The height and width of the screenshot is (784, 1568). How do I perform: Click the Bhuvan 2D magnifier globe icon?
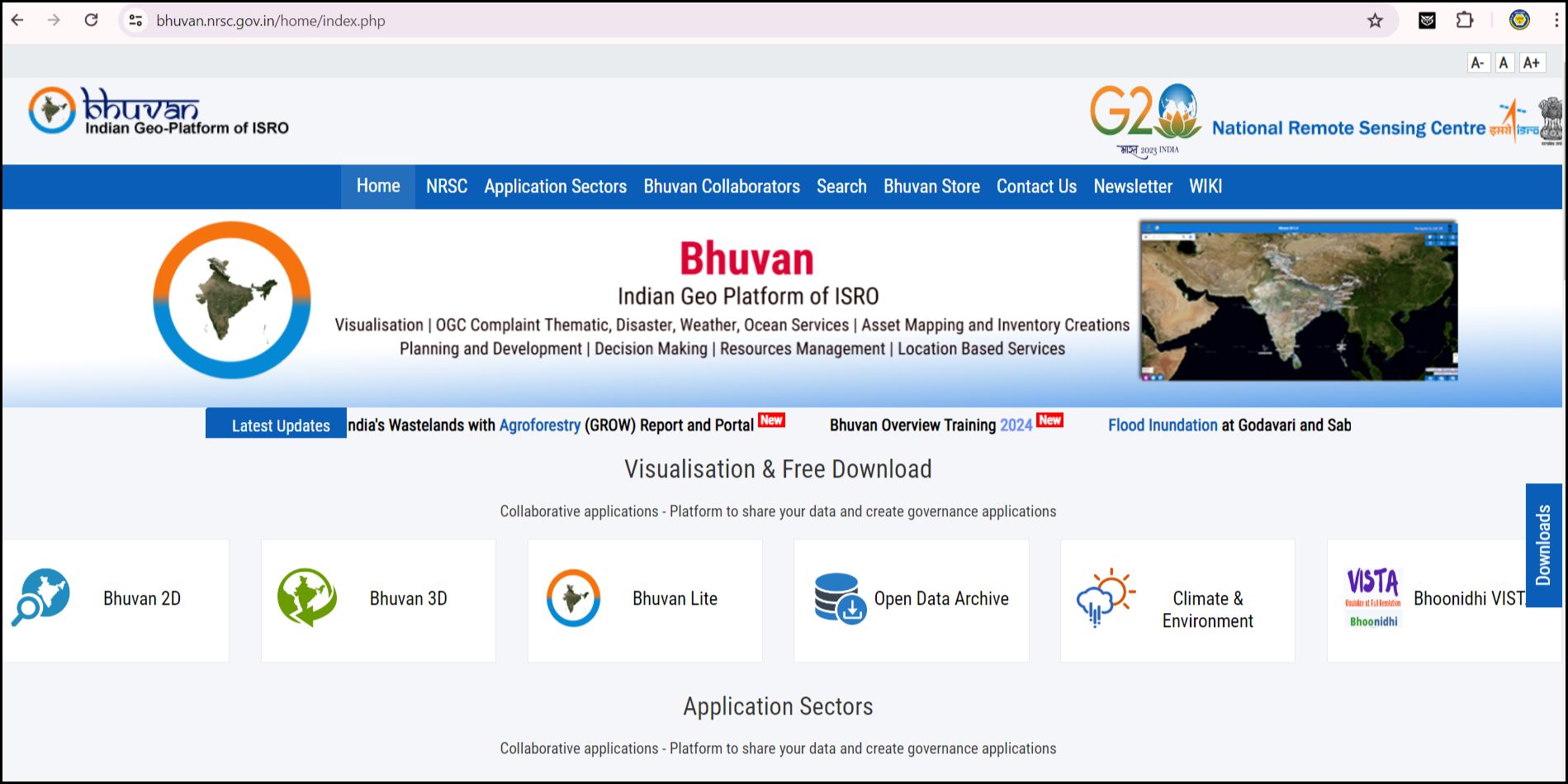pyautogui.click(x=41, y=597)
